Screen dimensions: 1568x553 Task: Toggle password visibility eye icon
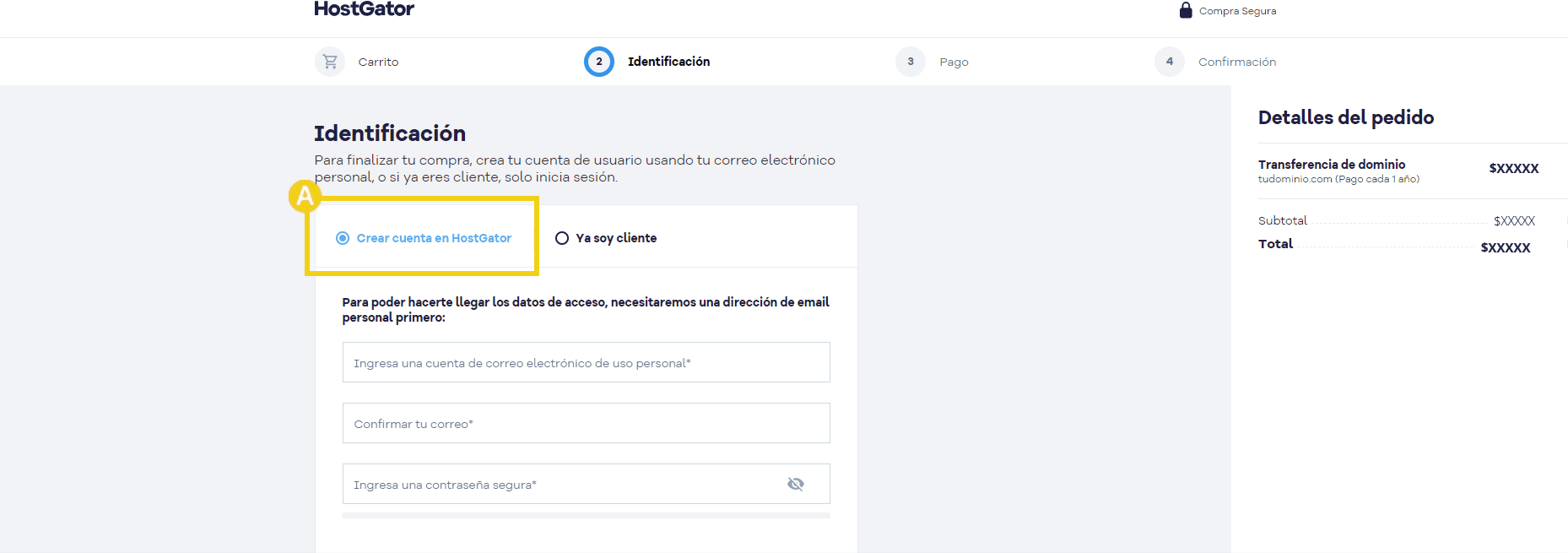796,484
